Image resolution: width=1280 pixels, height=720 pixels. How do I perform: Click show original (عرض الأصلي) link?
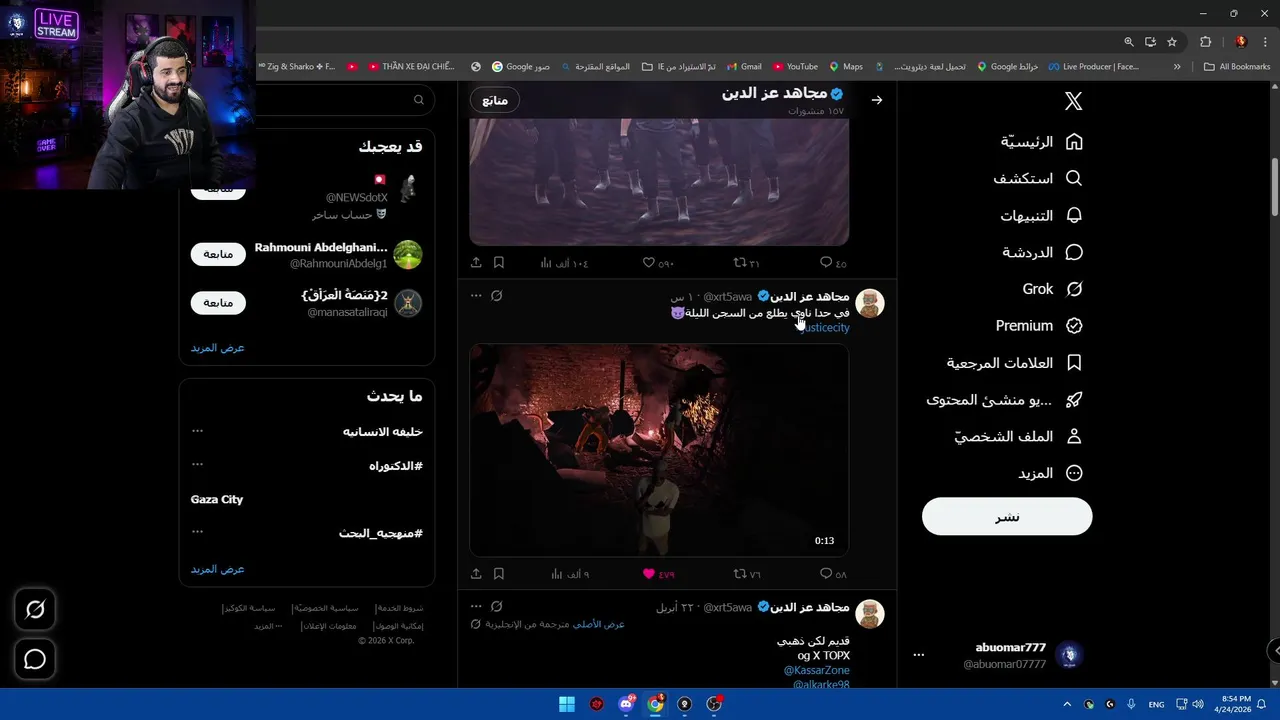598,624
